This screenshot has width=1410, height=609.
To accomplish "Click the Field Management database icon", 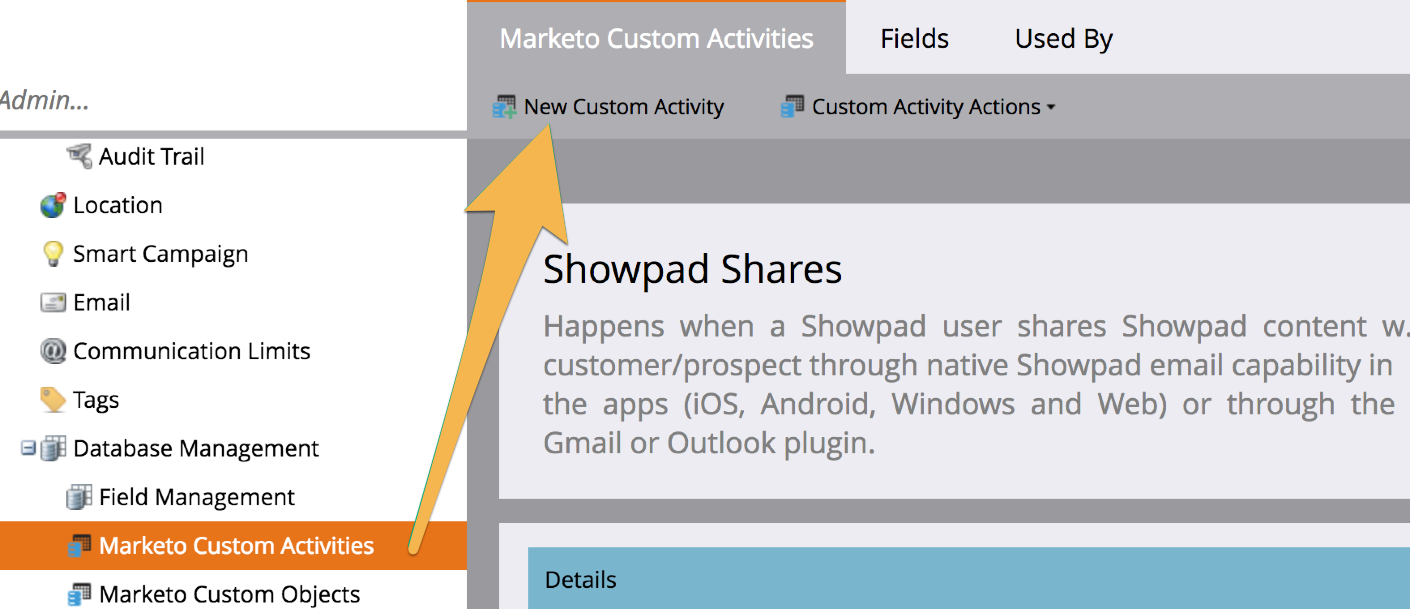I will click(x=79, y=497).
